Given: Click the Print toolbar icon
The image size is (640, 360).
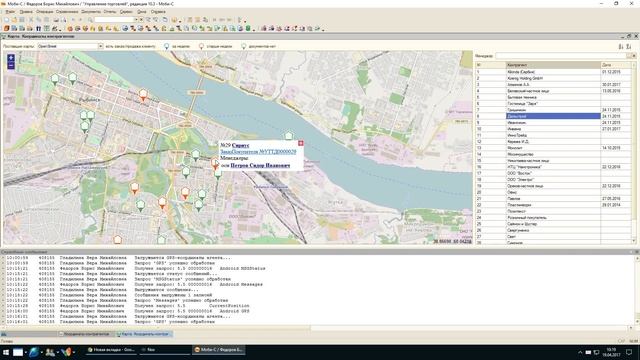Looking at the screenshot, I should click(56, 20).
